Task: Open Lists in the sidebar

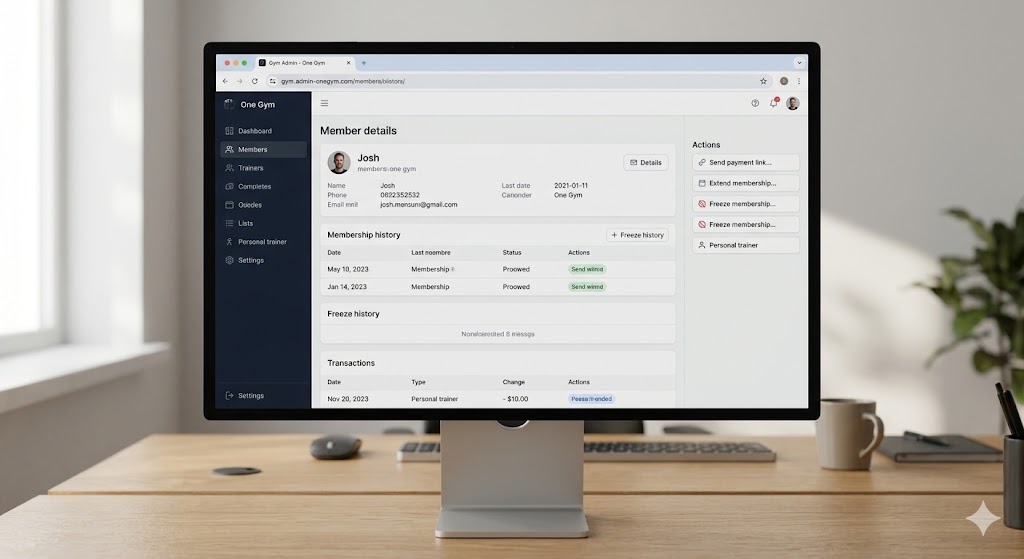Action: (x=263, y=223)
